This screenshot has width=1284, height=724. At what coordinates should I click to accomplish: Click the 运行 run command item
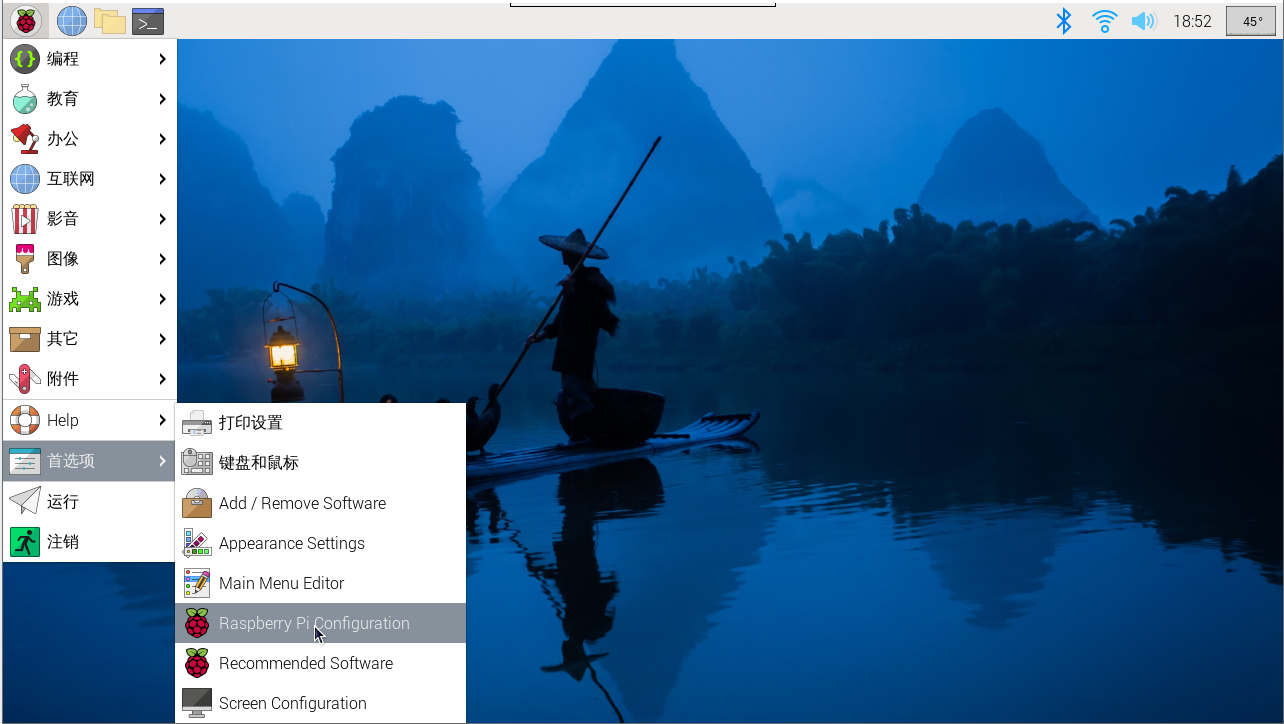62,502
